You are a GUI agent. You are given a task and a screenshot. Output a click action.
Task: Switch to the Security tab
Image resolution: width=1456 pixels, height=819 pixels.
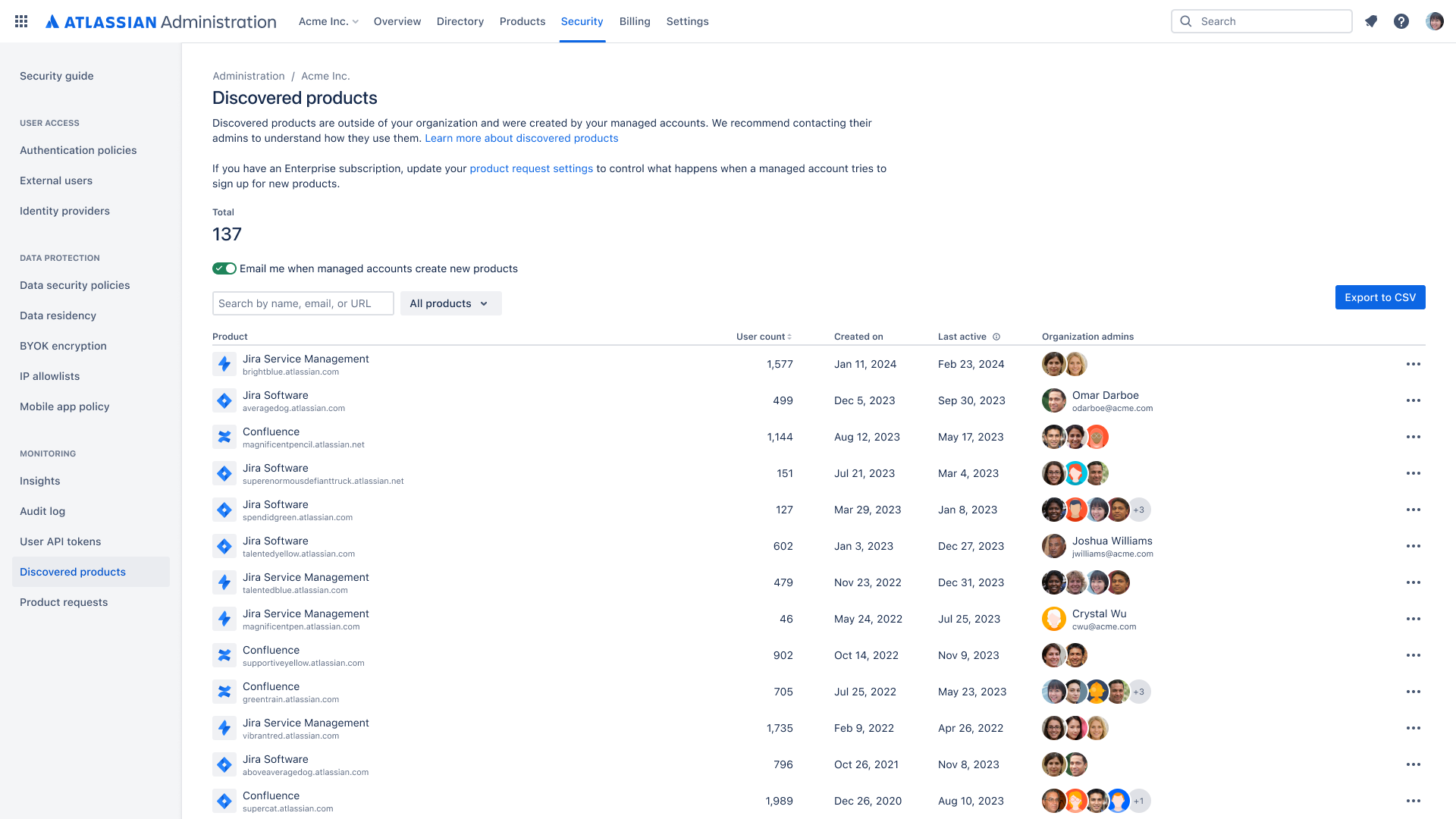(582, 21)
